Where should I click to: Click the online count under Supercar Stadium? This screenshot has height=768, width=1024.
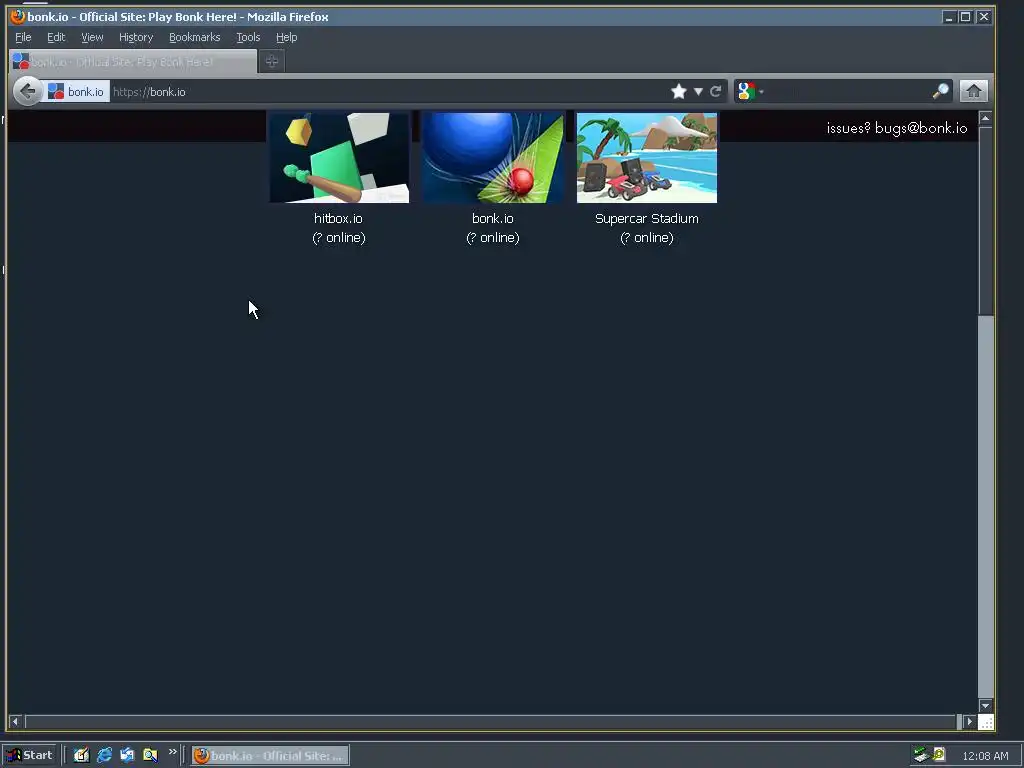647,238
